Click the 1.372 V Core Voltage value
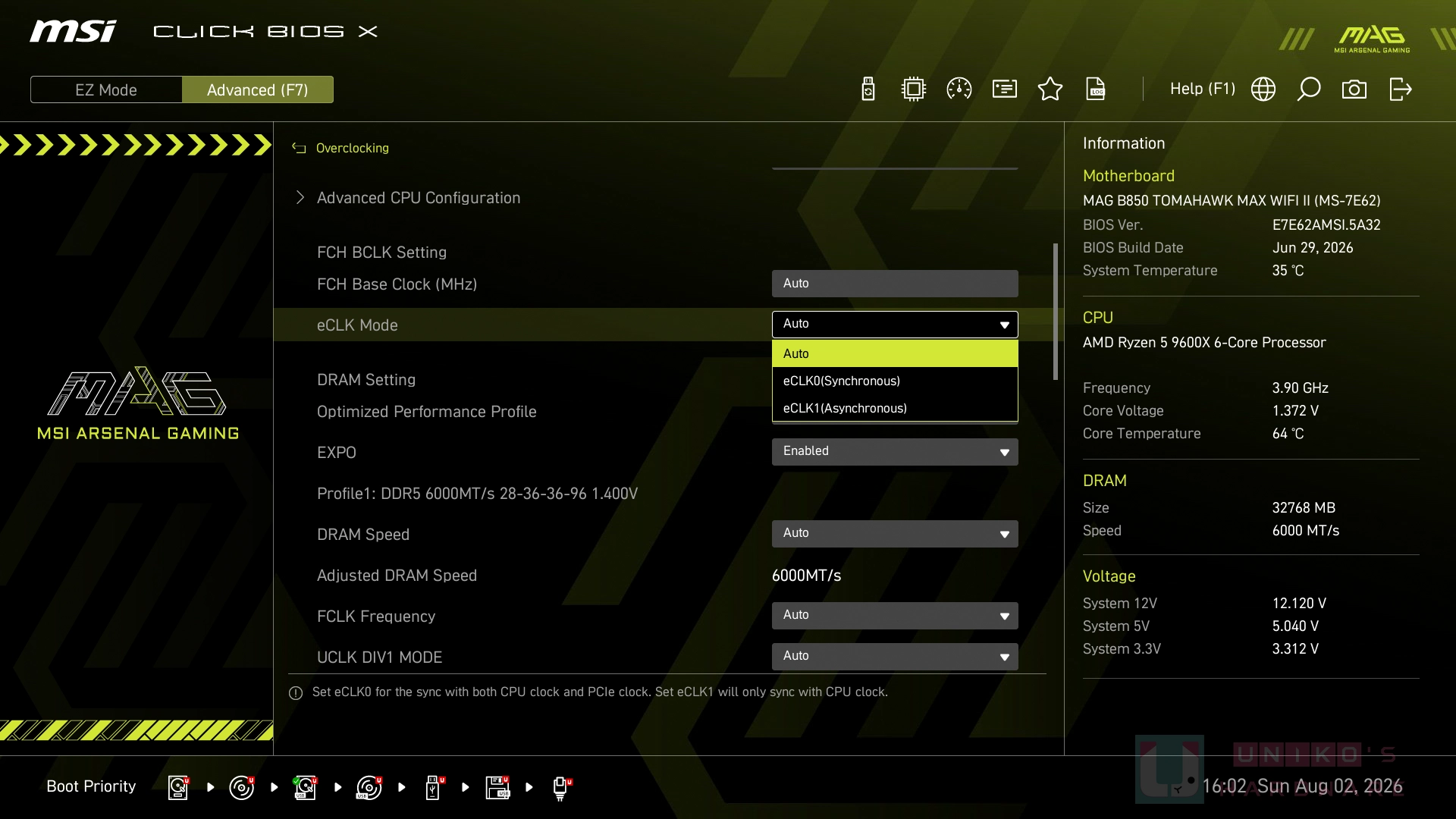This screenshot has width=1456, height=819. (1295, 411)
